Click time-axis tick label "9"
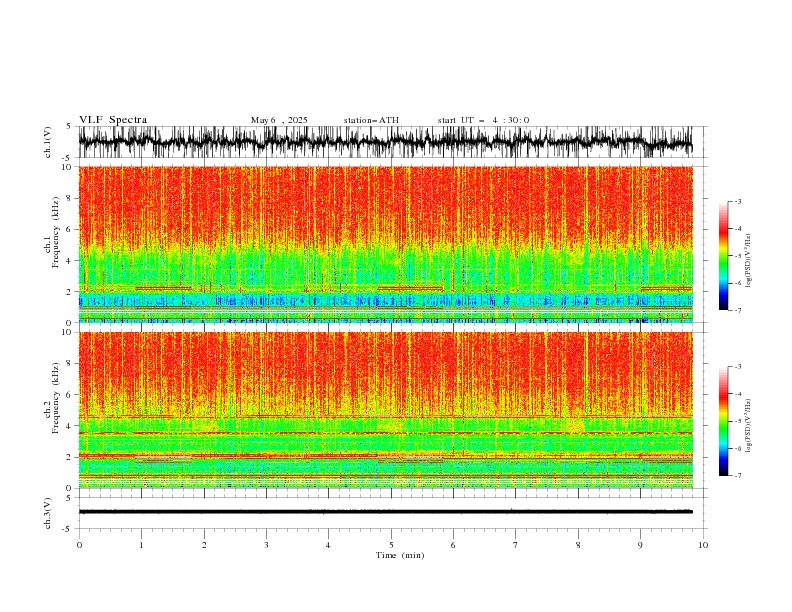Screen dimensions: 792x612 point(640,545)
